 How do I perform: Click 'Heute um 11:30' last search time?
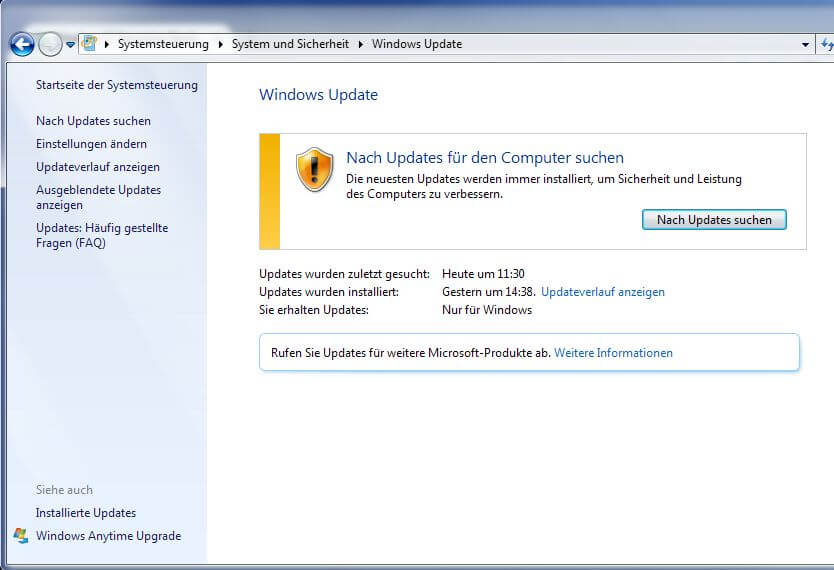(483, 274)
